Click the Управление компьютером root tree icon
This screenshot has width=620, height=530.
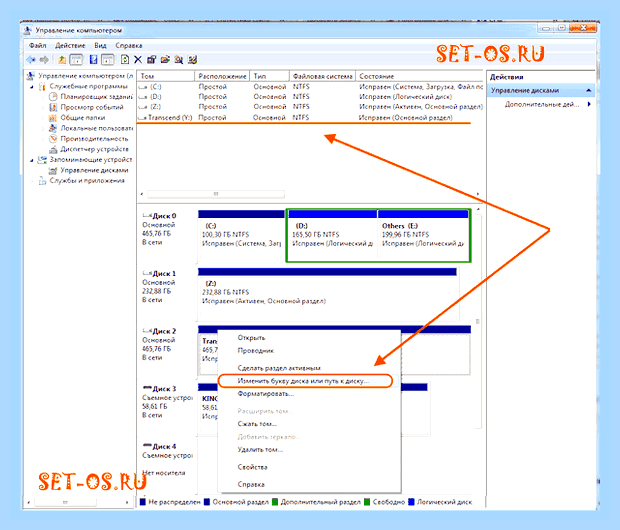pyautogui.click(x=30, y=76)
